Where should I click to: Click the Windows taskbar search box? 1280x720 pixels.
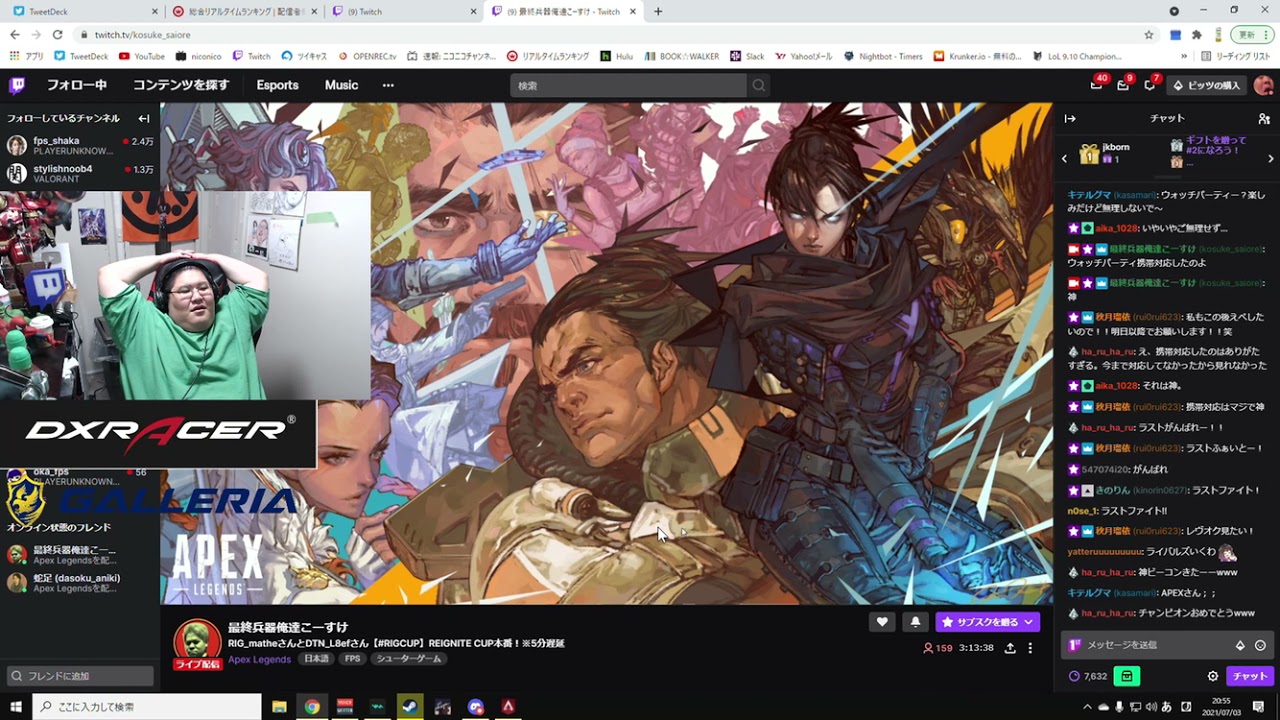147,706
